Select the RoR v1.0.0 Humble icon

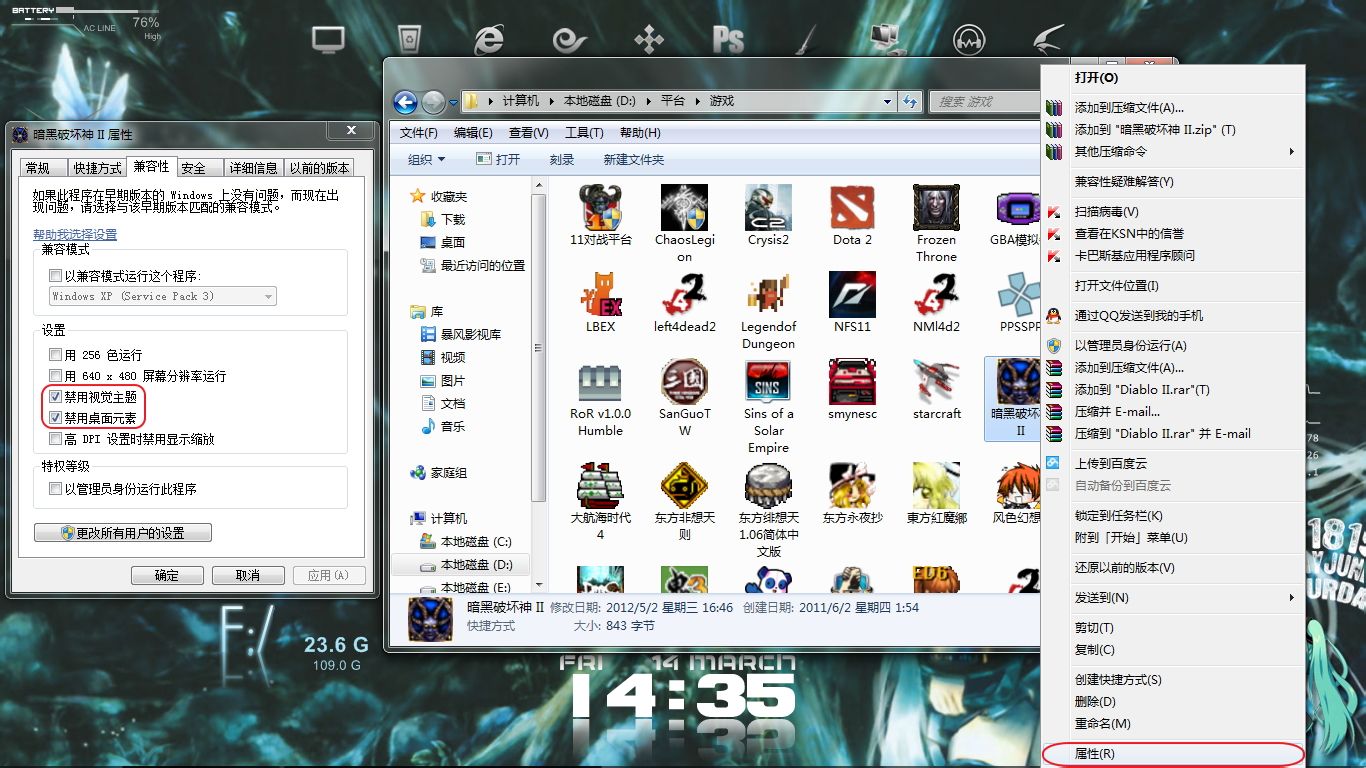[x=601, y=382]
